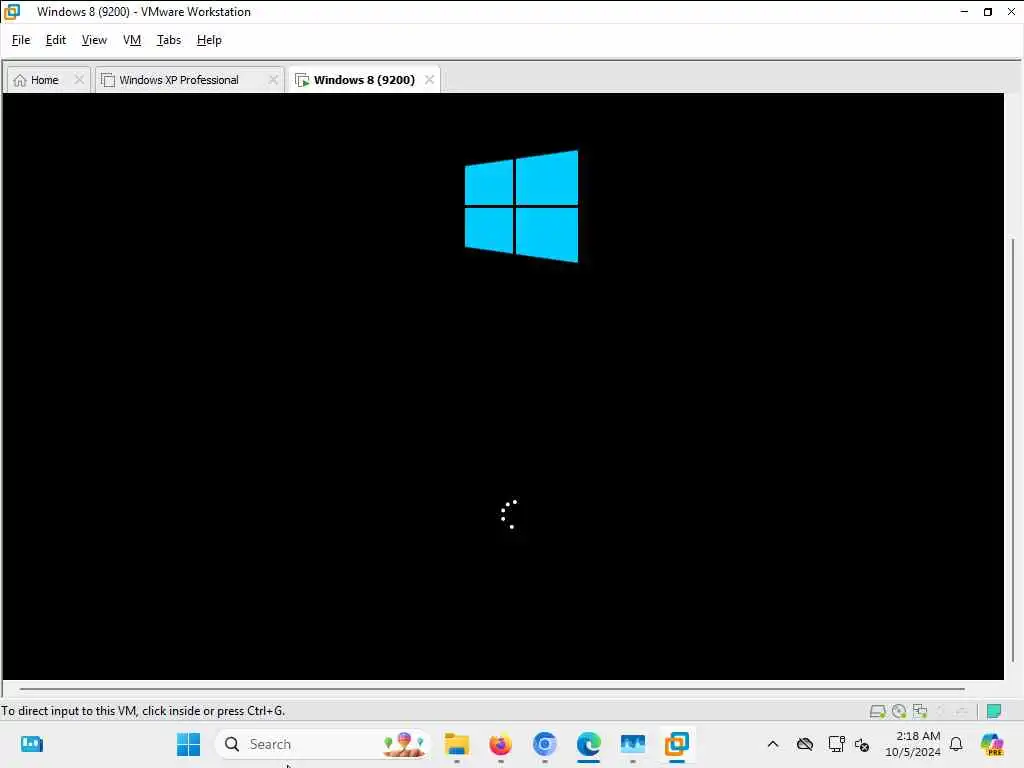Open the VM menu

[132, 40]
